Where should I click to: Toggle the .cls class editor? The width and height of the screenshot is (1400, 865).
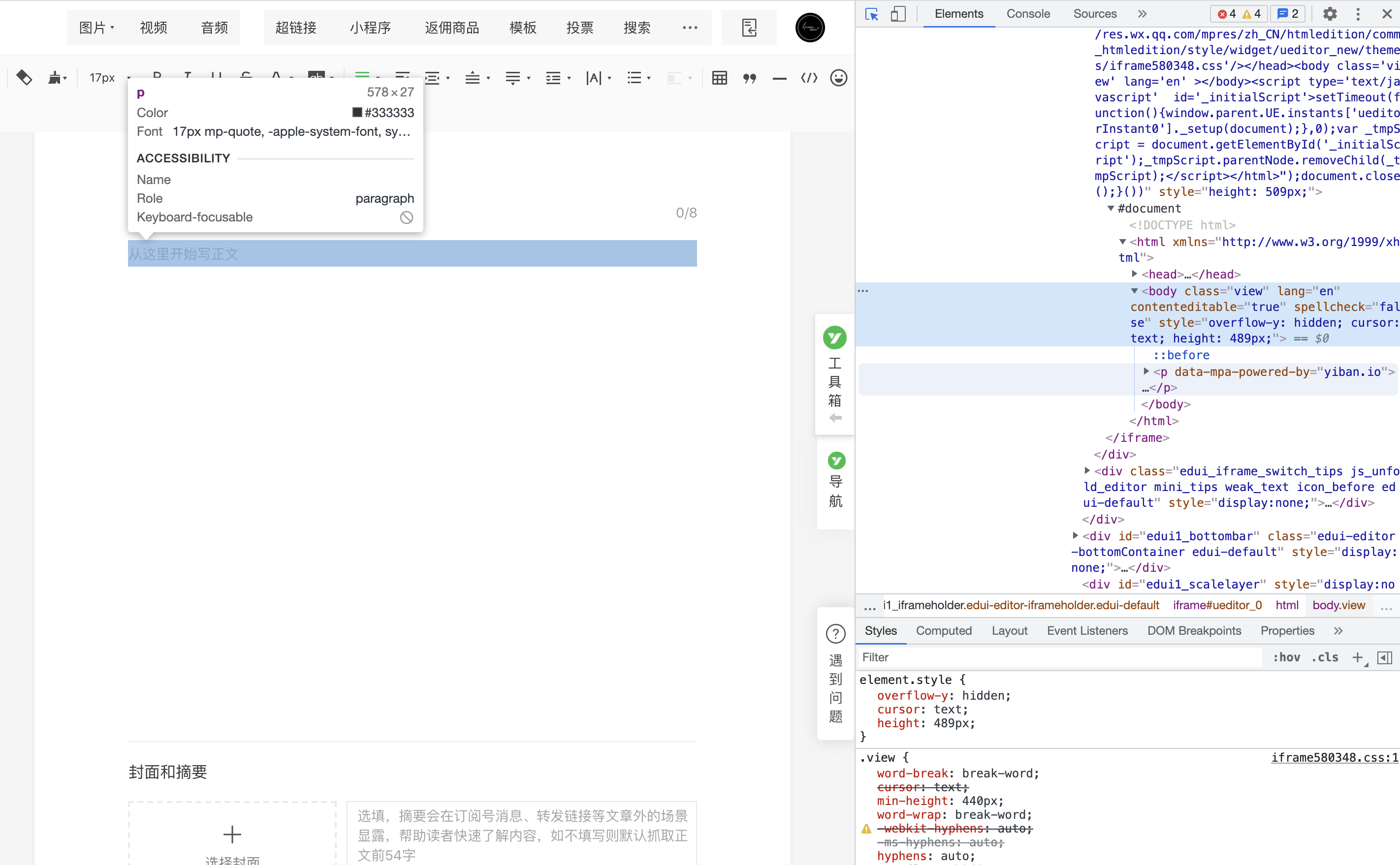(x=1325, y=657)
